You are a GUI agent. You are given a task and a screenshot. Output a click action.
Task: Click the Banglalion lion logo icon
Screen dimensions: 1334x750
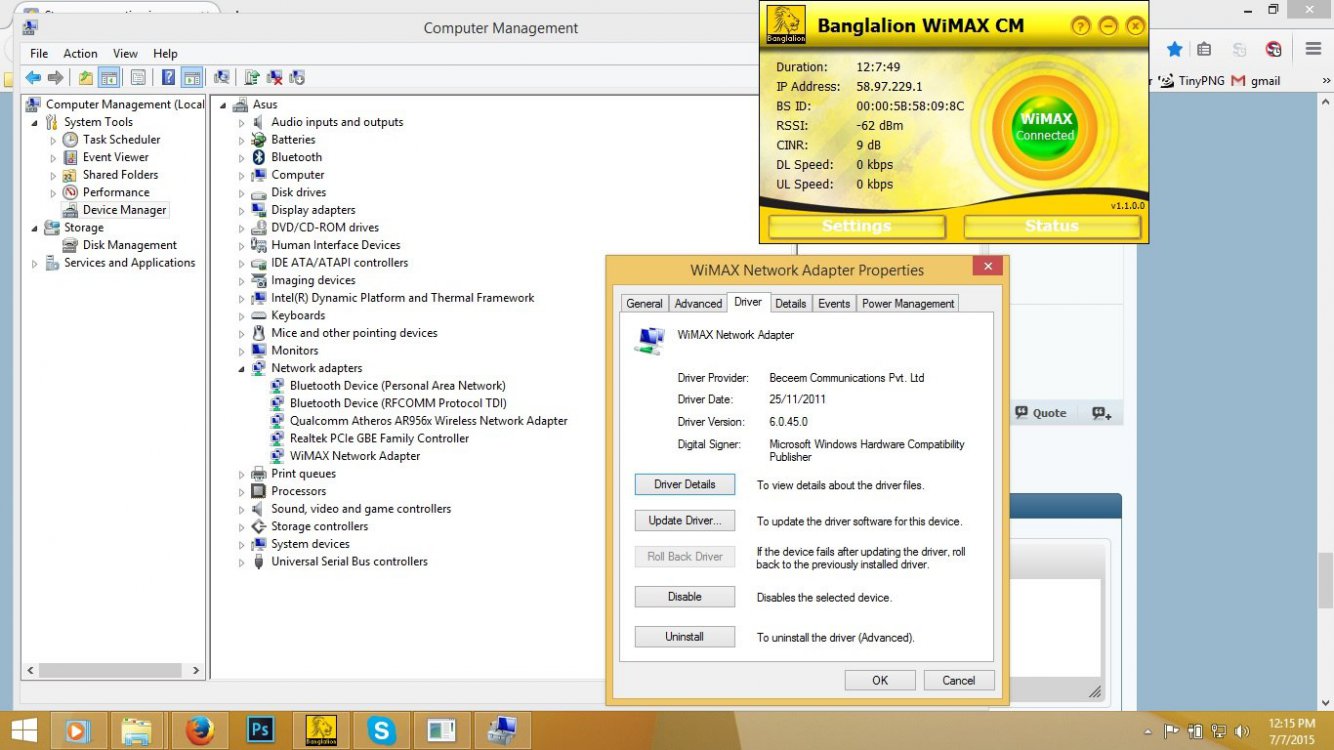click(x=786, y=25)
